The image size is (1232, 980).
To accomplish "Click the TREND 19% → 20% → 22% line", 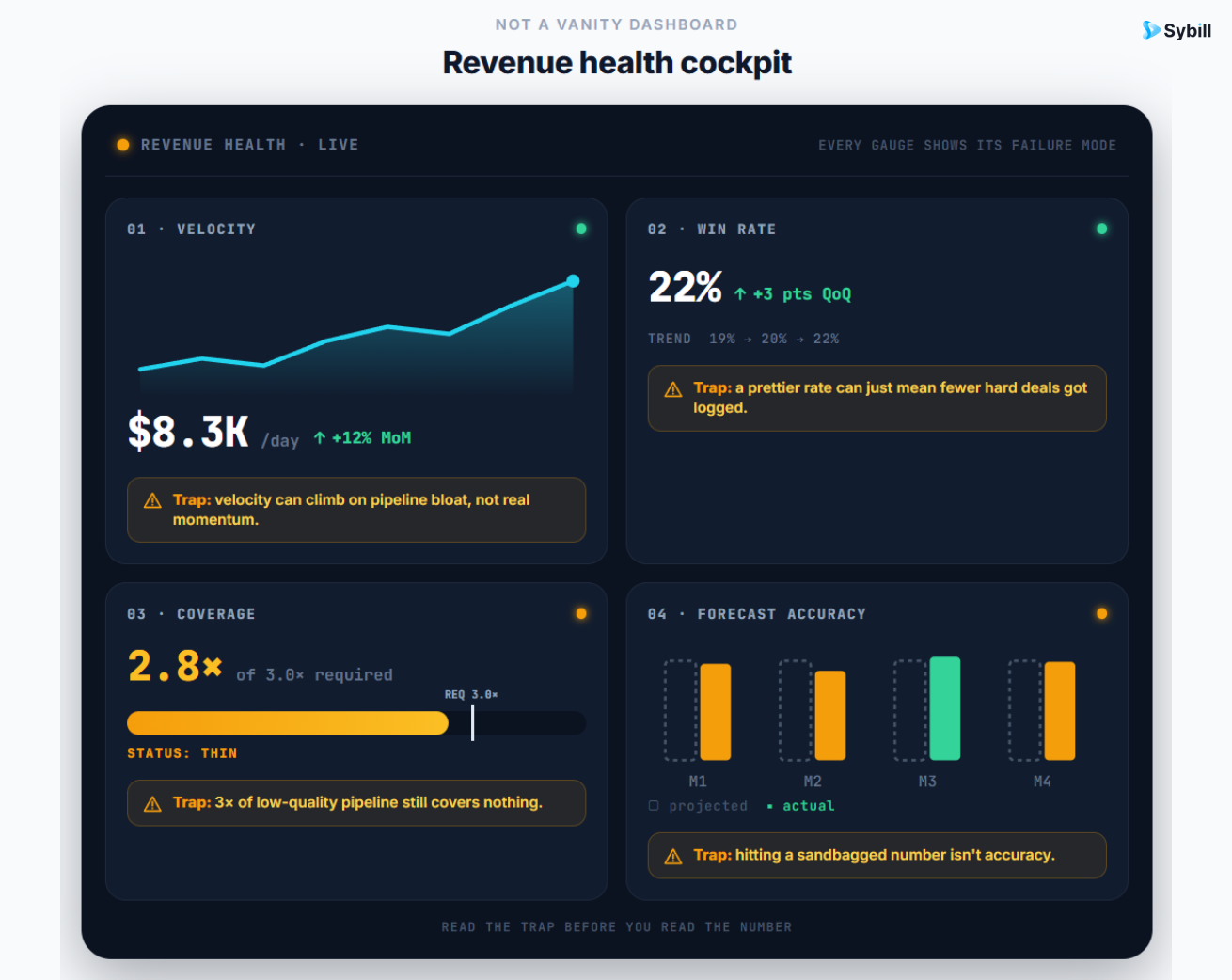I will pos(743,339).
